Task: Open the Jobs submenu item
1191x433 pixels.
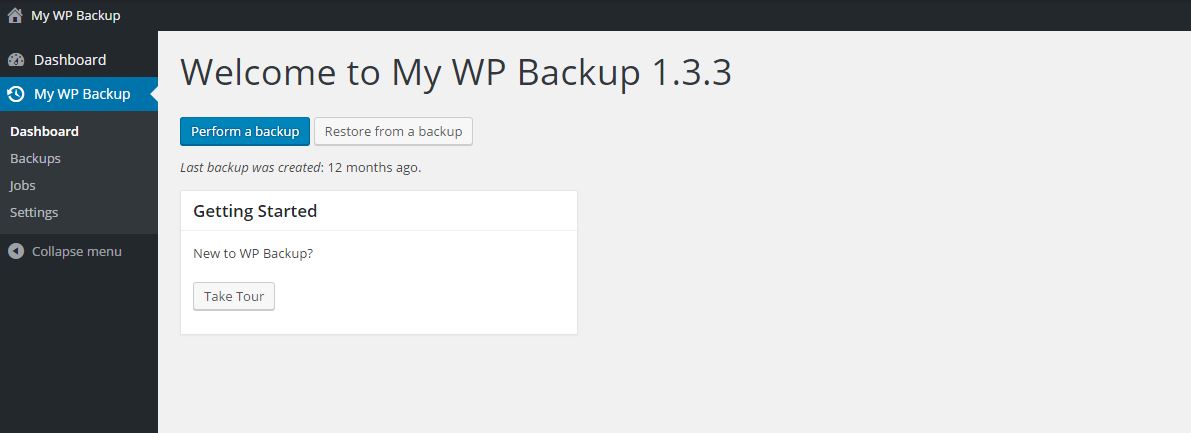Action: coord(23,185)
